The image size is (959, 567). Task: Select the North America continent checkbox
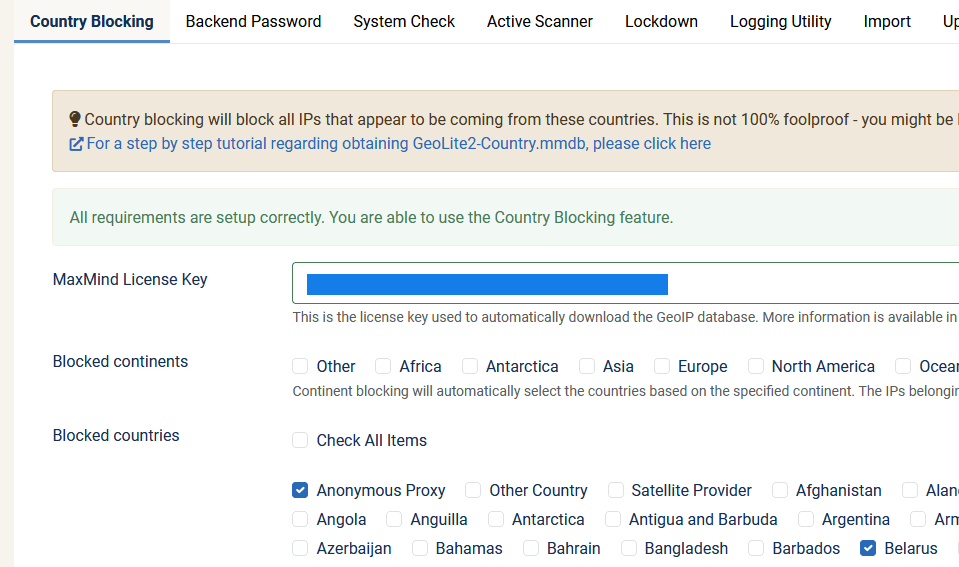[x=756, y=366]
